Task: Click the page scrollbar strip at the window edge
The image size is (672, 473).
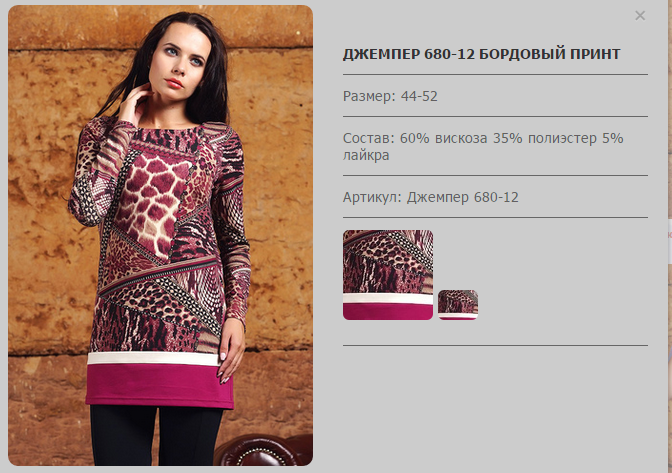Action: 670,236
